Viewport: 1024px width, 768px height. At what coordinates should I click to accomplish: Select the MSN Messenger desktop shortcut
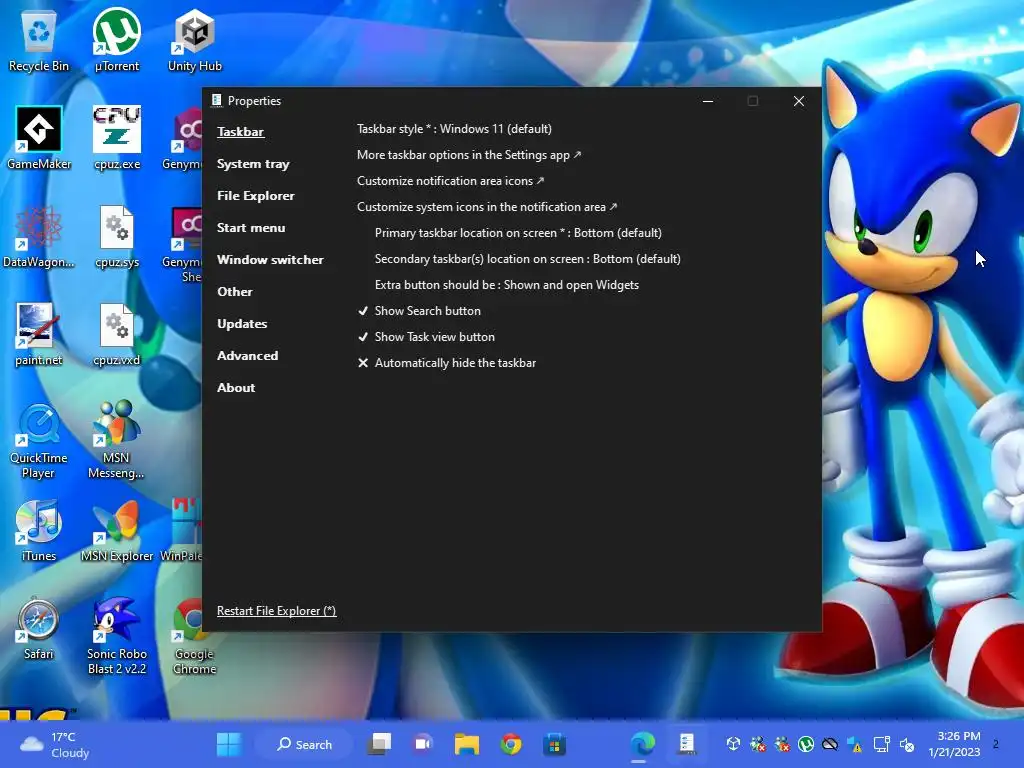point(117,441)
